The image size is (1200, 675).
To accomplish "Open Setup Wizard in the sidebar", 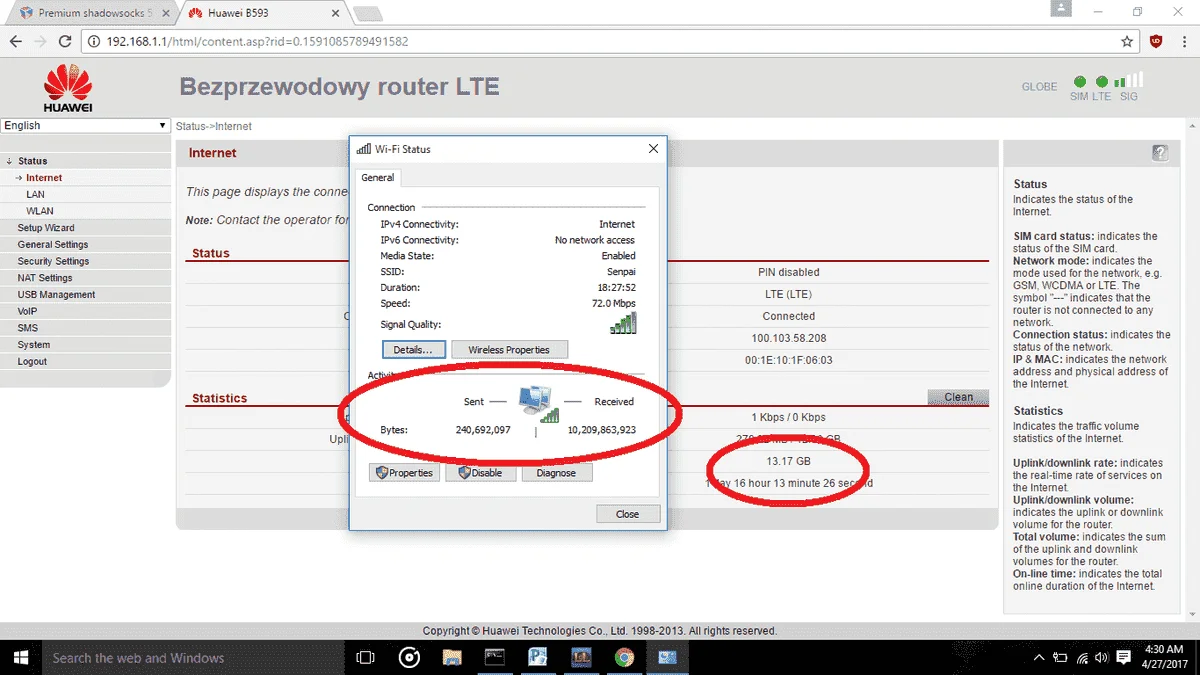I will 46,228.
